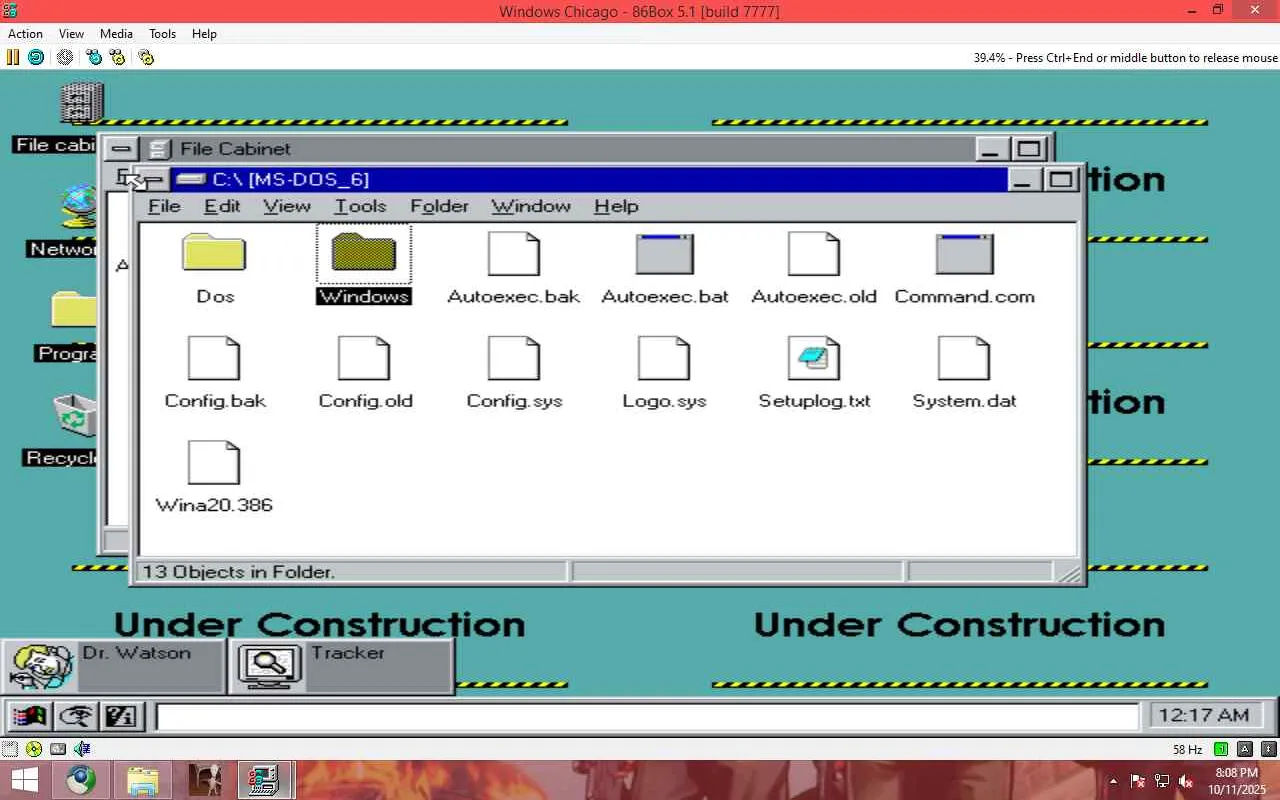Click the 86Box ACPI shutdown icon
Image resolution: width=1280 pixels, height=800 pixels.
[x=65, y=57]
